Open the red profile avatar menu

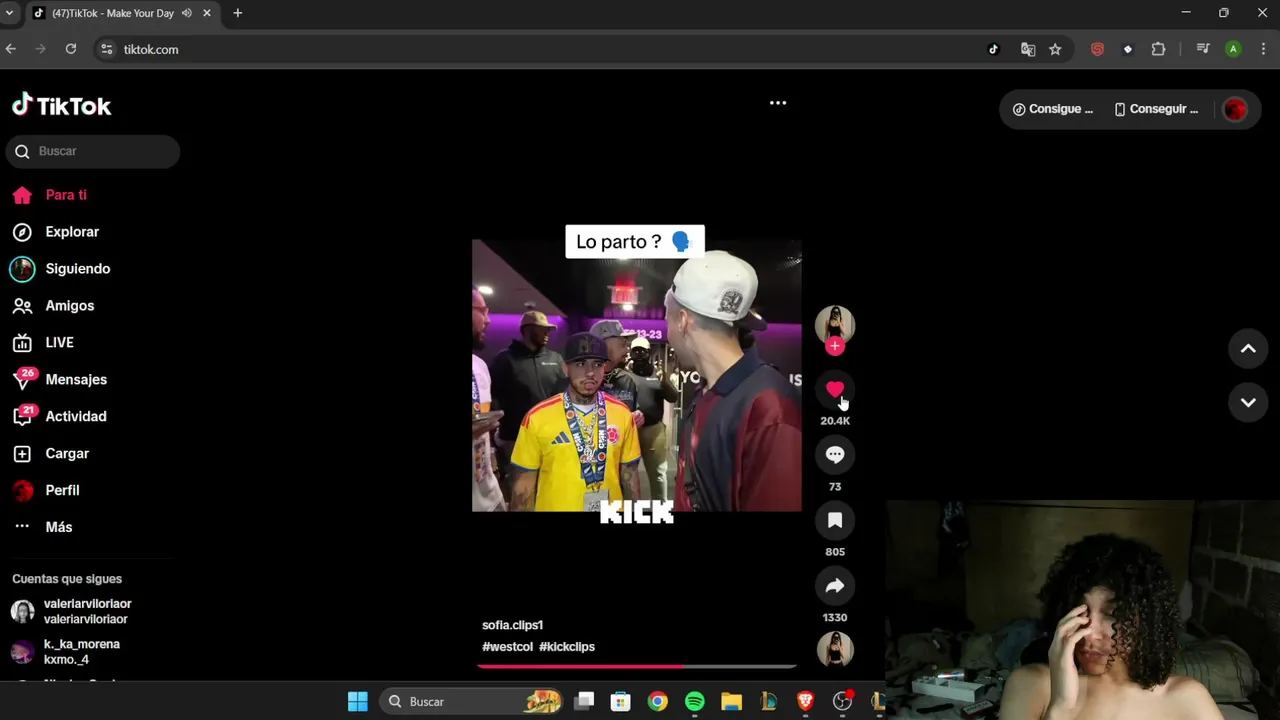1235,110
